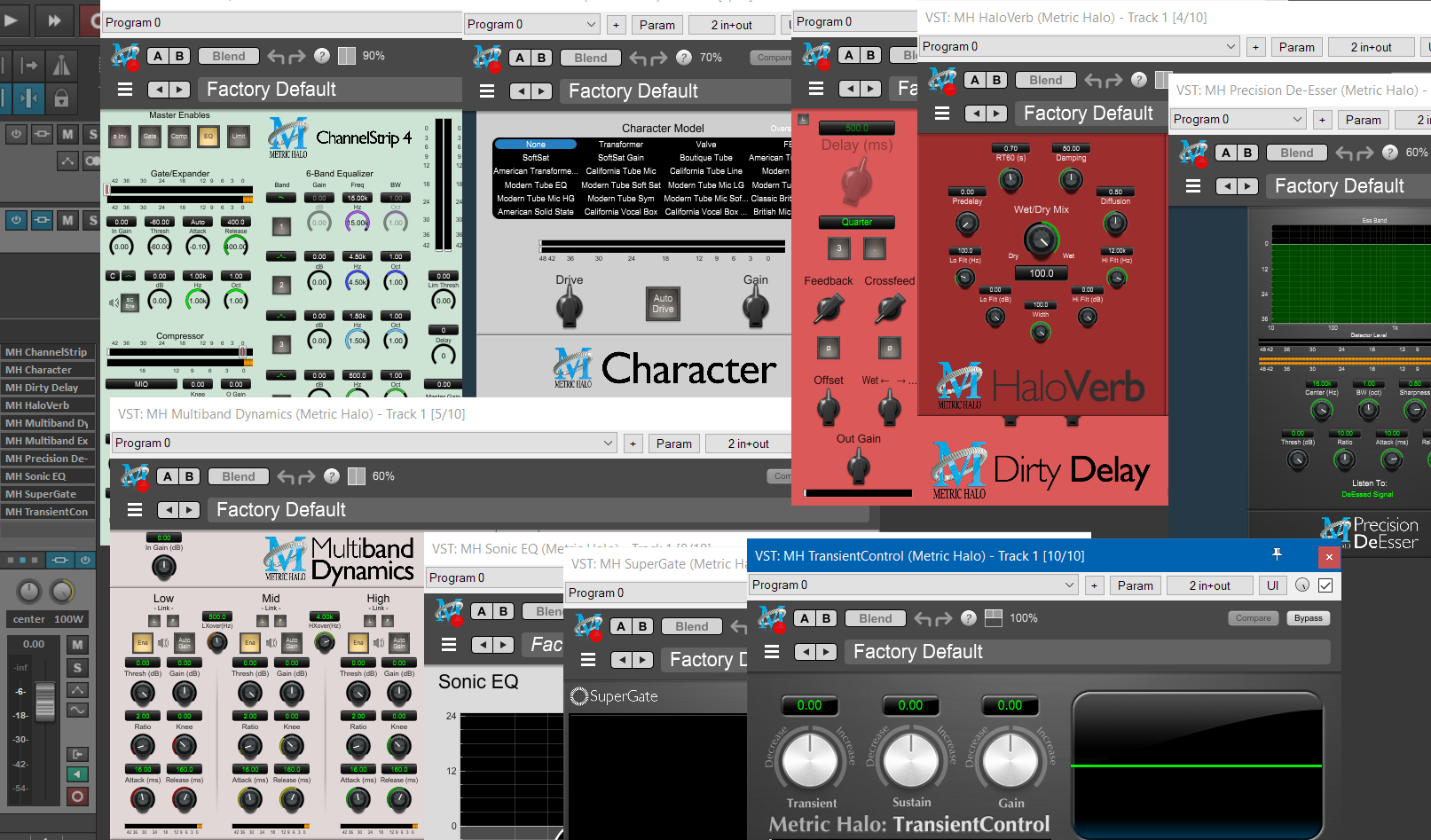Click Param button in TransientControl window
The image size is (1431, 840).
click(1135, 585)
